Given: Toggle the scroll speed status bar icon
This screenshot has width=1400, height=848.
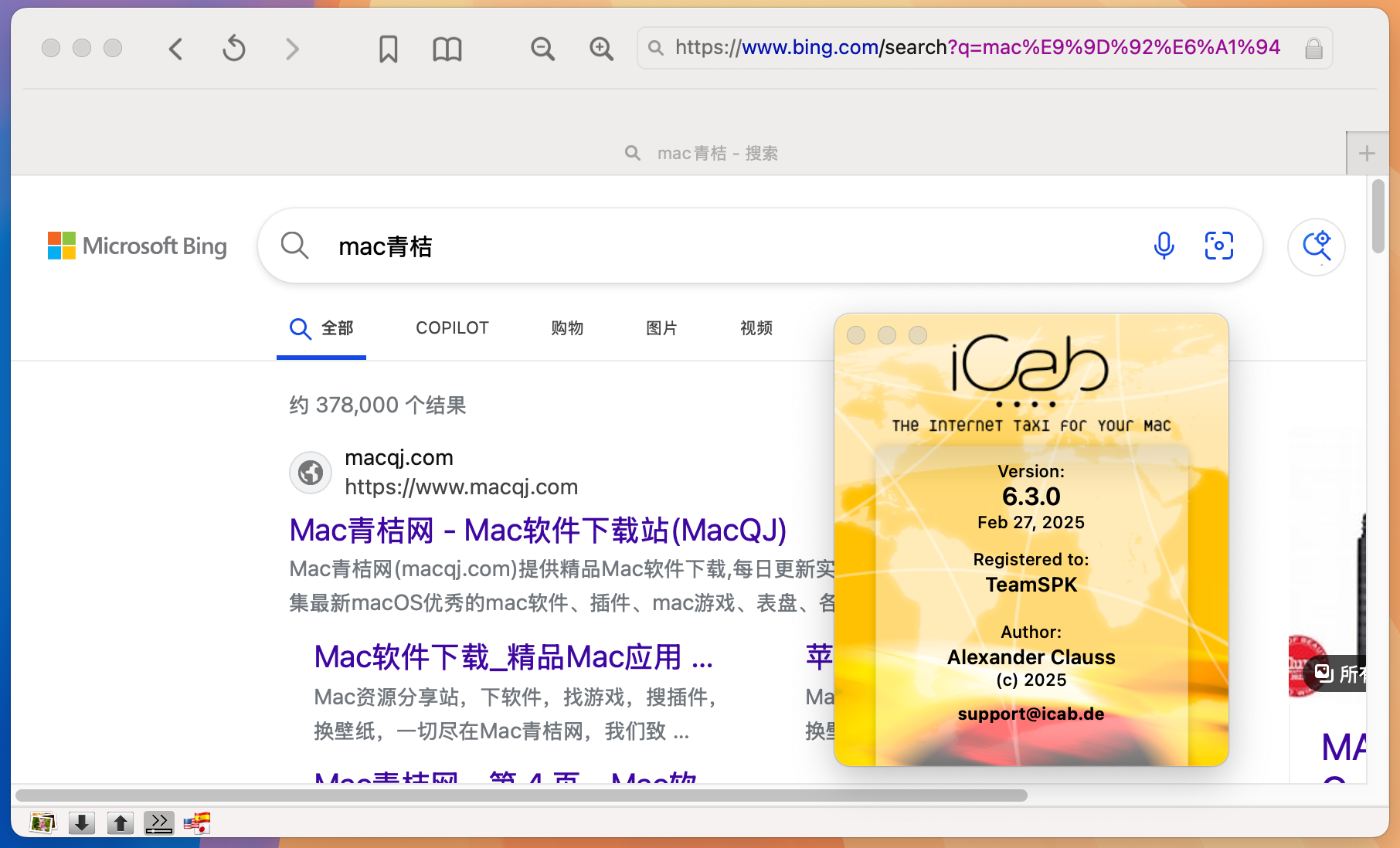Looking at the screenshot, I should coord(159,823).
